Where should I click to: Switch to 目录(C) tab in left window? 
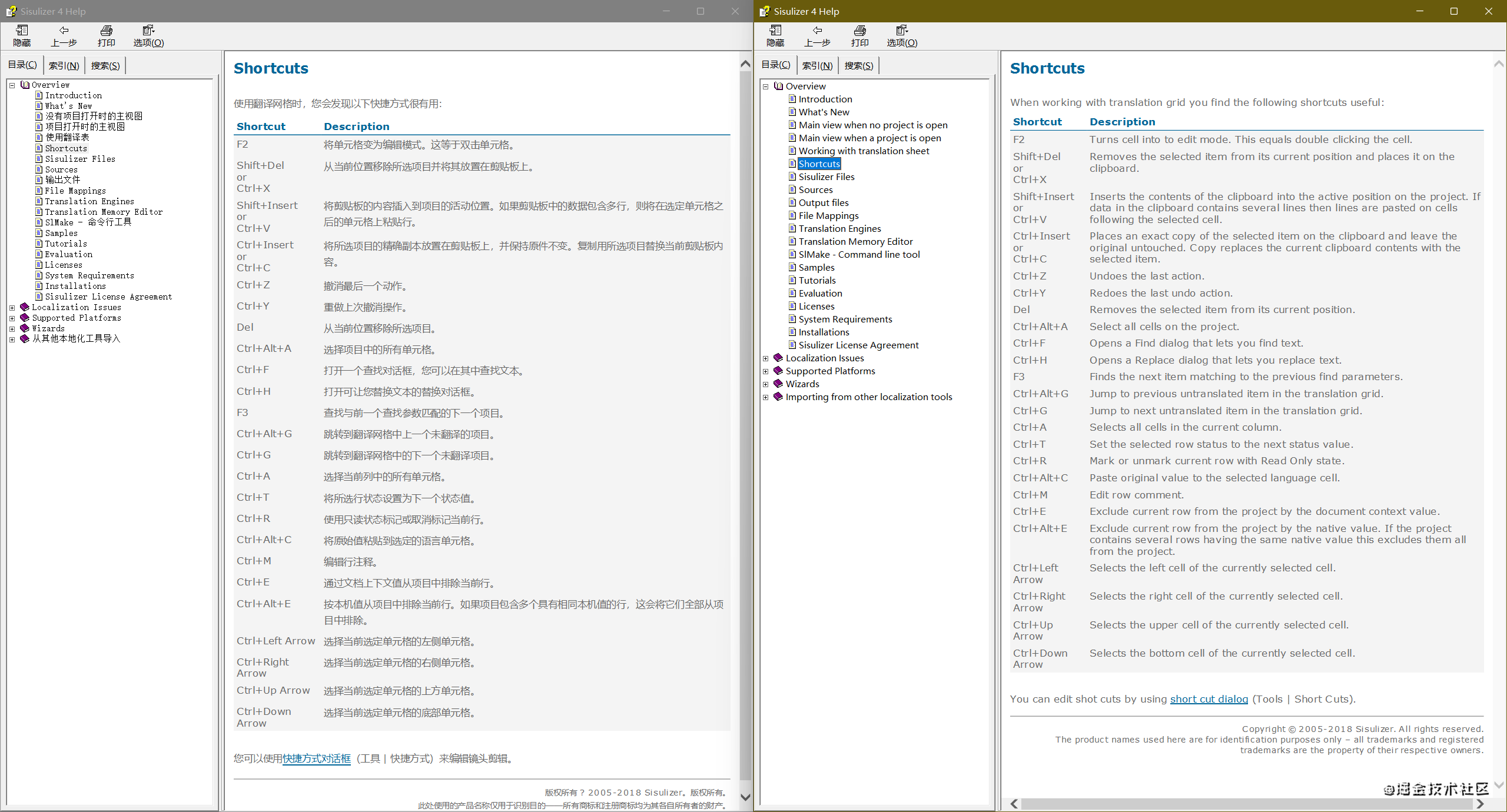coord(22,65)
